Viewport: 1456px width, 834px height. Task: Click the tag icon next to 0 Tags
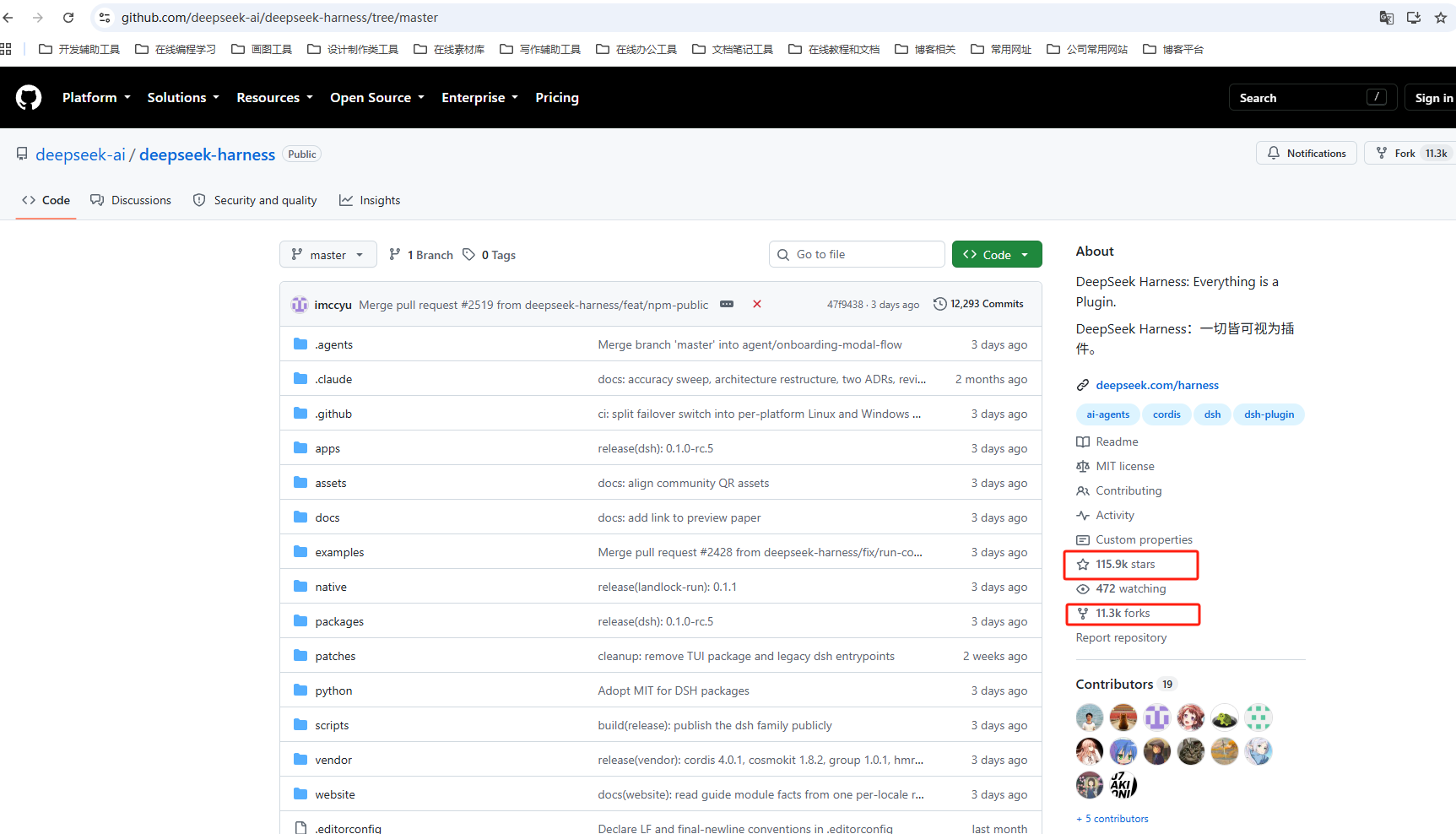tap(468, 255)
